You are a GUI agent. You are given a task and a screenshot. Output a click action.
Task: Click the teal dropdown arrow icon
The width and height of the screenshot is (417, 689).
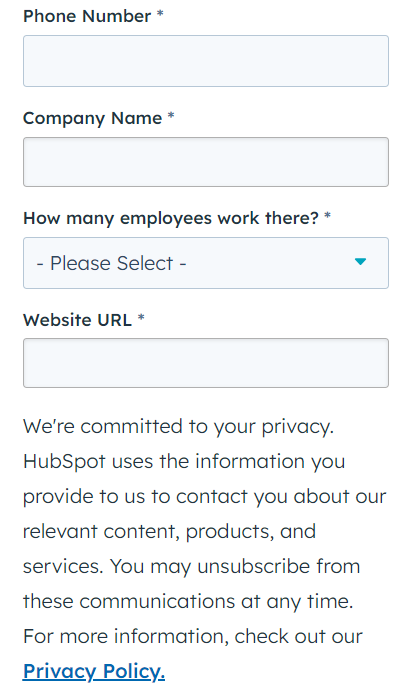click(x=360, y=262)
